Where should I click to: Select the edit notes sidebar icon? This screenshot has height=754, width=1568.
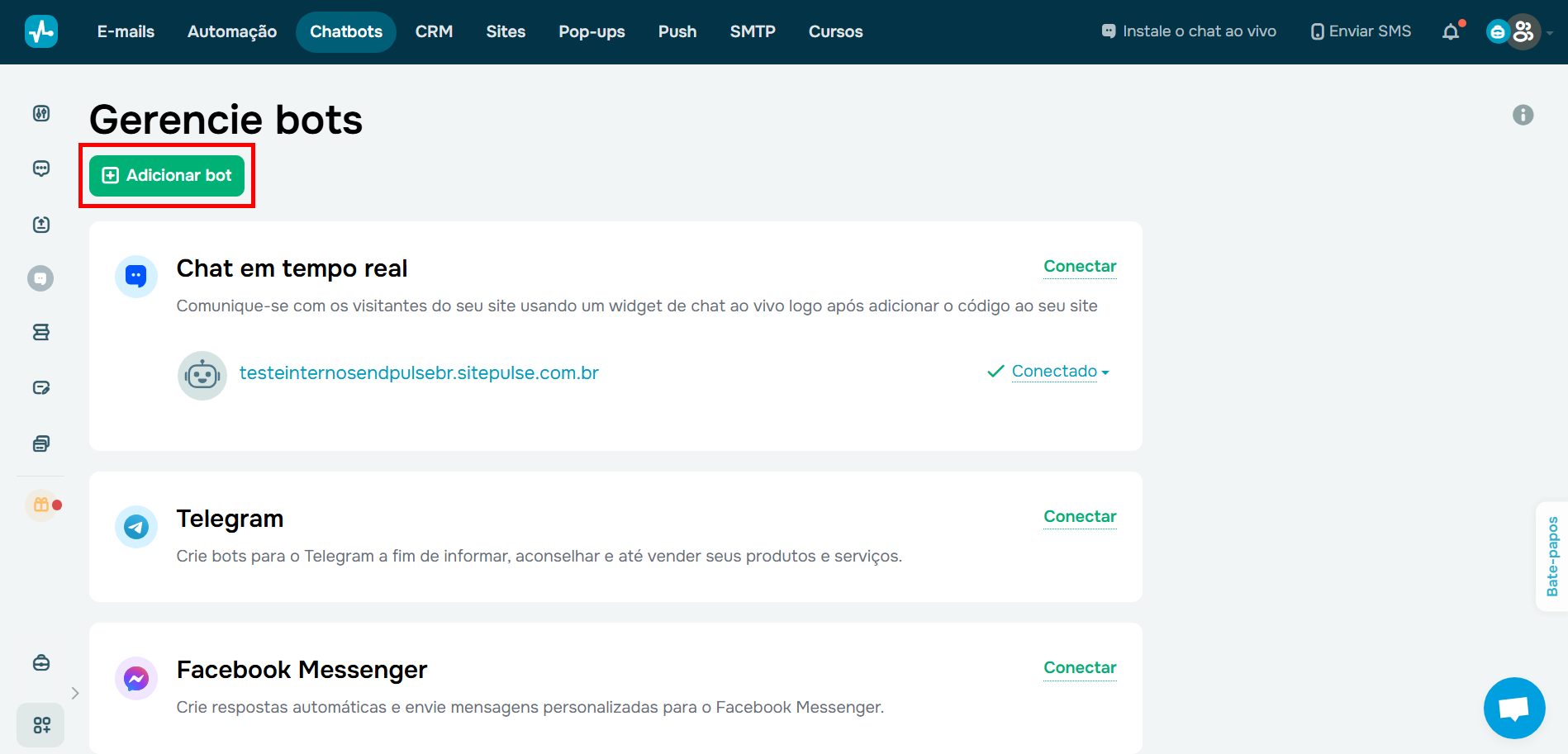(40, 387)
